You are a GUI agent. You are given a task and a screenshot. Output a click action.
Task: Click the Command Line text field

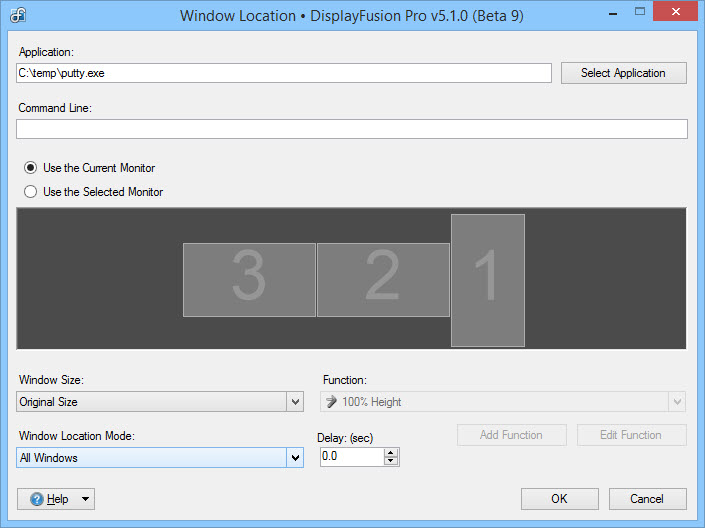click(352, 129)
